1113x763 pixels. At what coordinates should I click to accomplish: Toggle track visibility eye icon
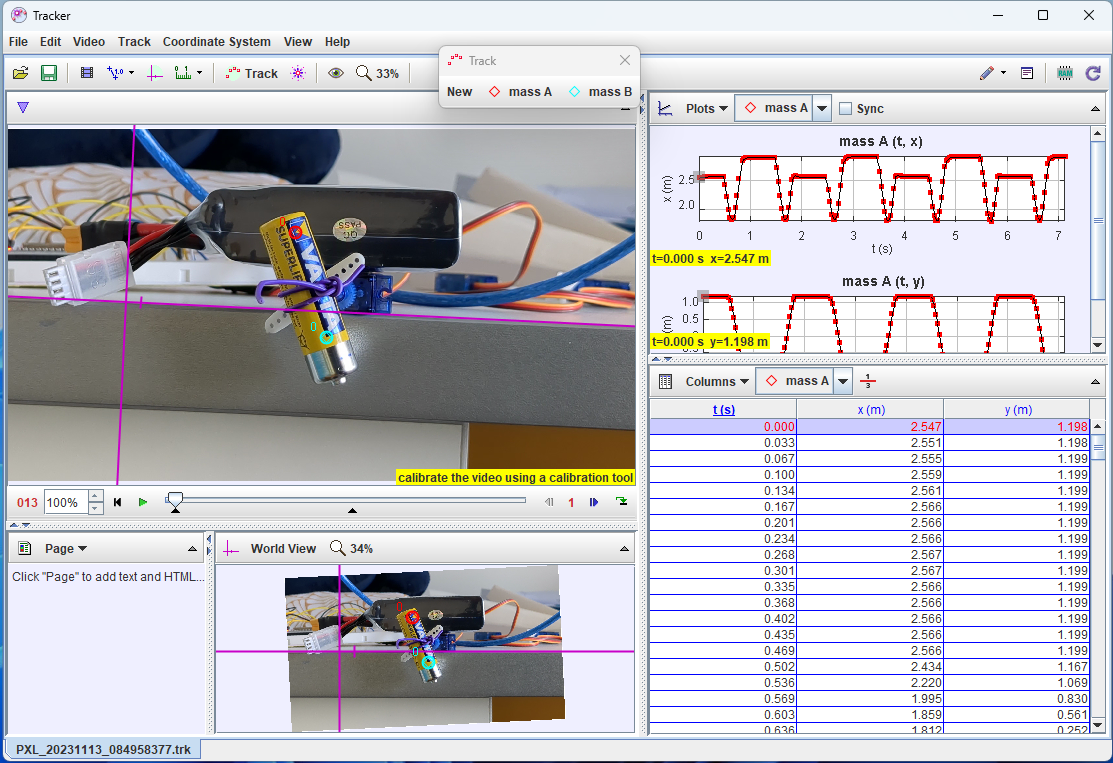[x=336, y=73]
